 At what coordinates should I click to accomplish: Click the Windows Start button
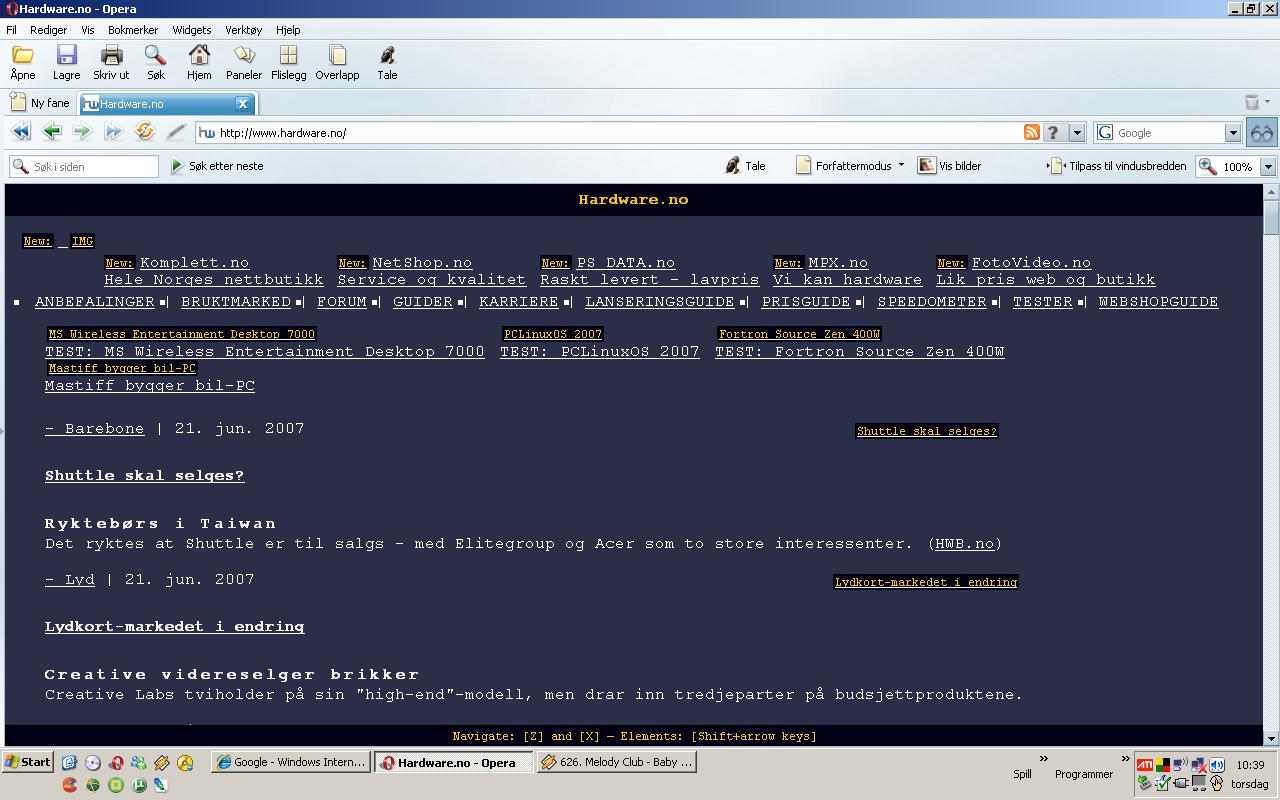pyautogui.click(x=28, y=762)
